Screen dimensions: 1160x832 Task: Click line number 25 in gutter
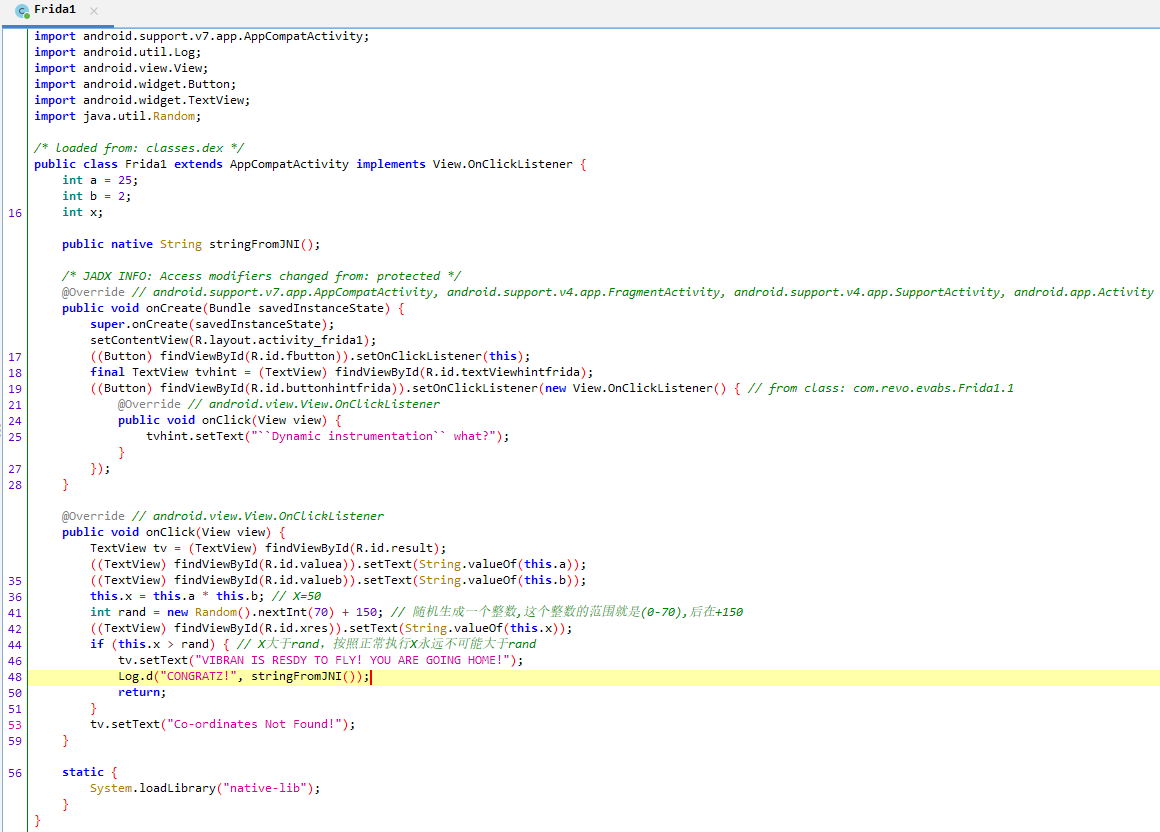15,437
